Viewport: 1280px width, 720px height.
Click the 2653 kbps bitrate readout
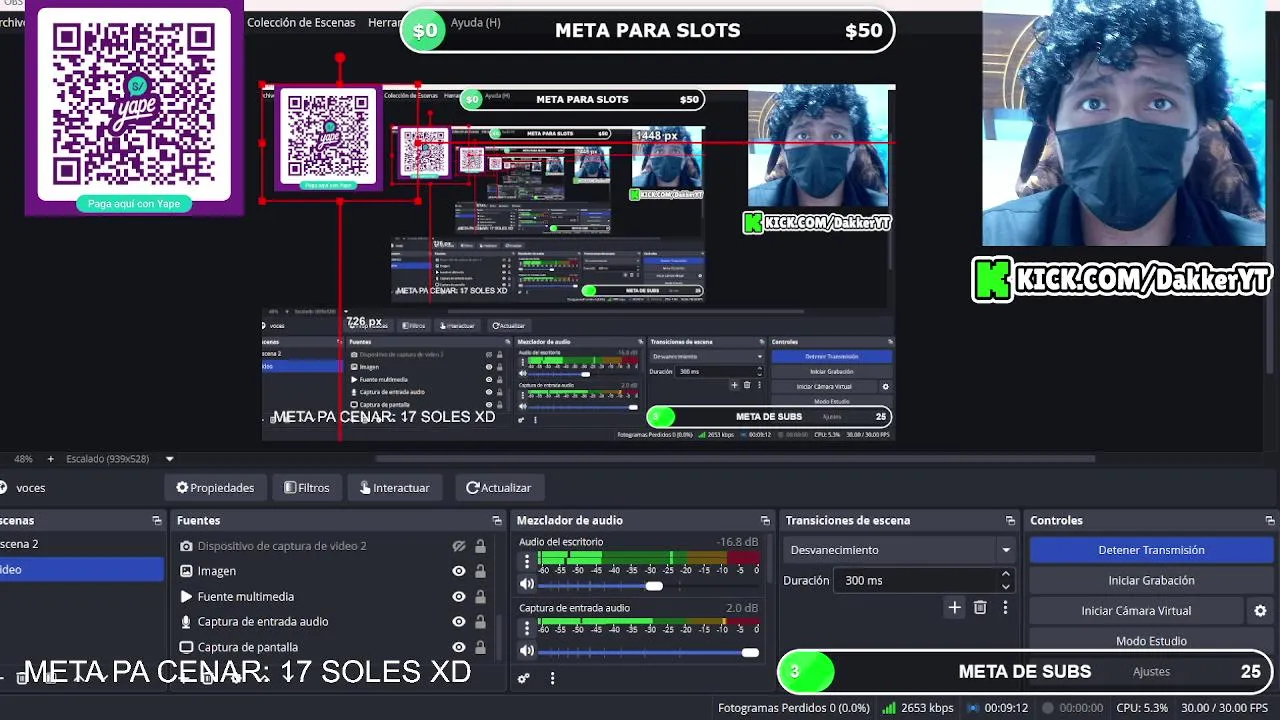coord(927,708)
